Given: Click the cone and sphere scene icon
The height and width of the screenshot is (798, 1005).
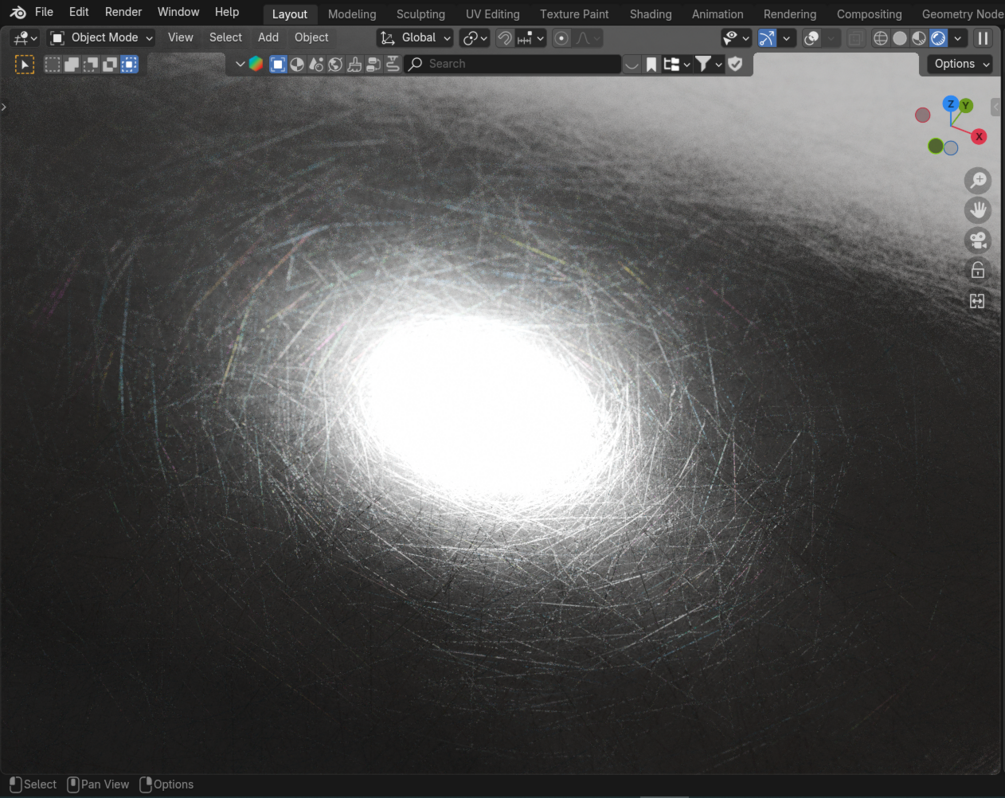Looking at the screenshot, I should pyautogui.click(x=316, y=64).
